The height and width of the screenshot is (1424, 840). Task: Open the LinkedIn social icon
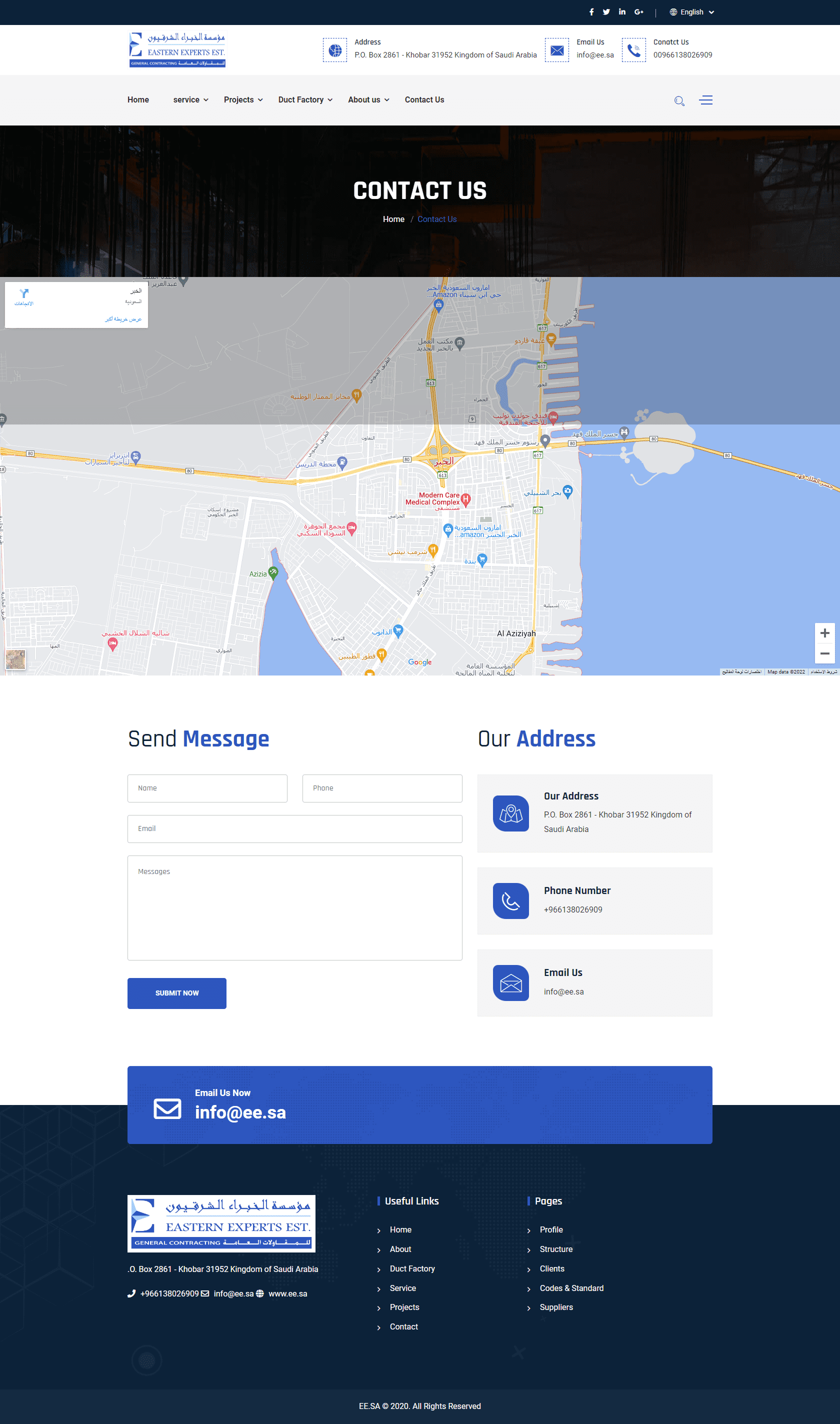(622, 12)
